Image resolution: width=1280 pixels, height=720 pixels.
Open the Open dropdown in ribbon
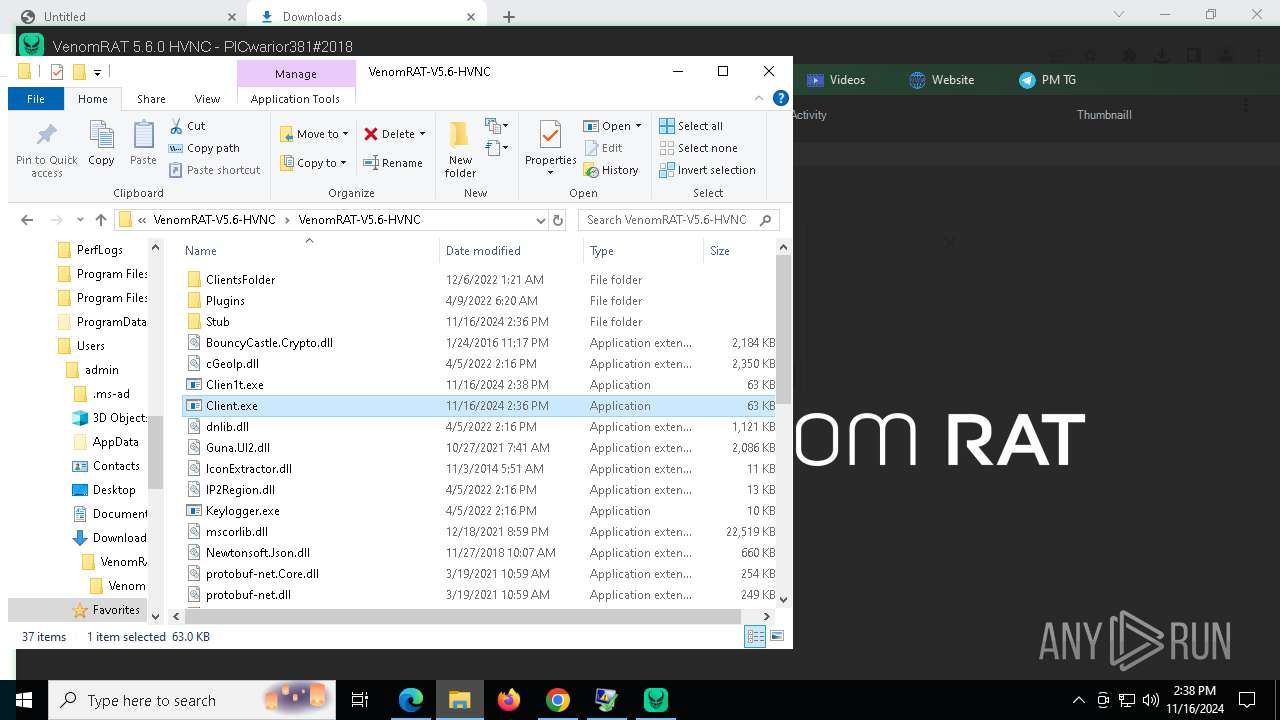614,126
